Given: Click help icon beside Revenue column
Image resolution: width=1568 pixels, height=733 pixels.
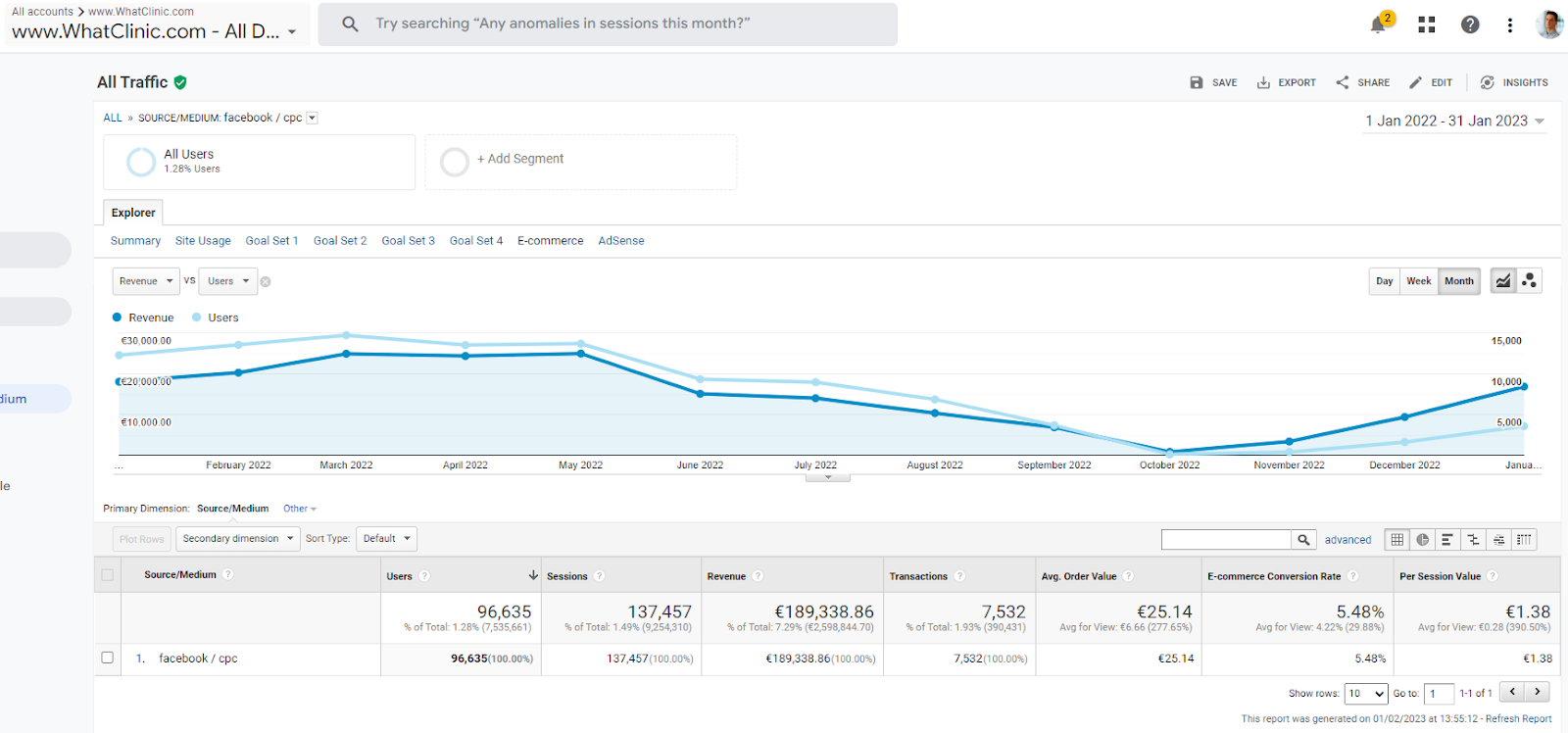Looking at the screenshot, I should (758, 576).
